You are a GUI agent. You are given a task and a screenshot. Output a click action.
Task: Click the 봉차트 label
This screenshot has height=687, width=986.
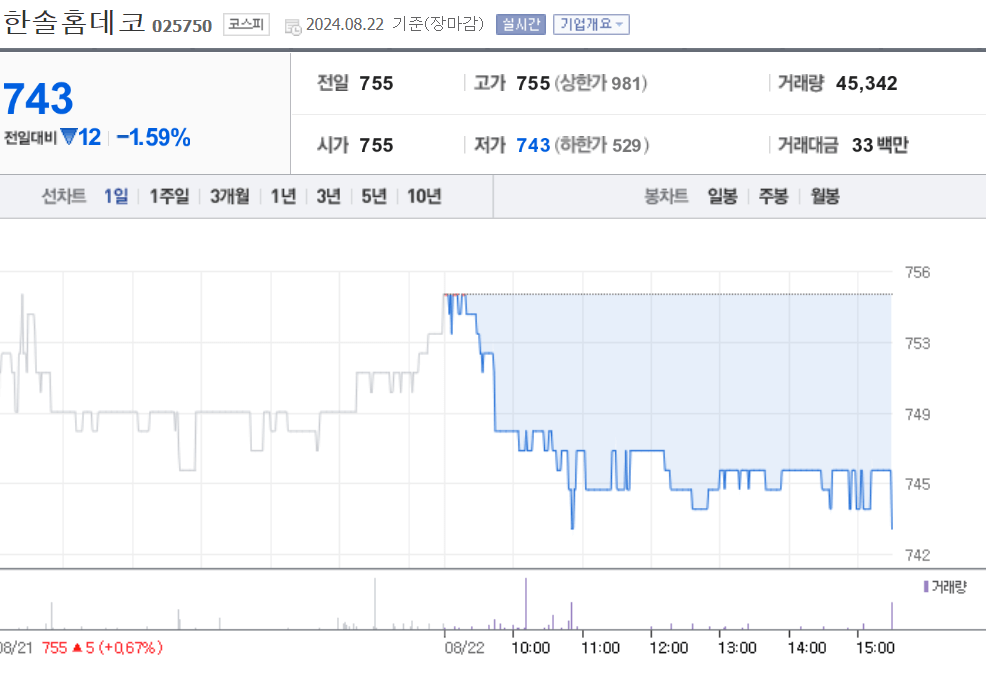click(x=666, y=196)
